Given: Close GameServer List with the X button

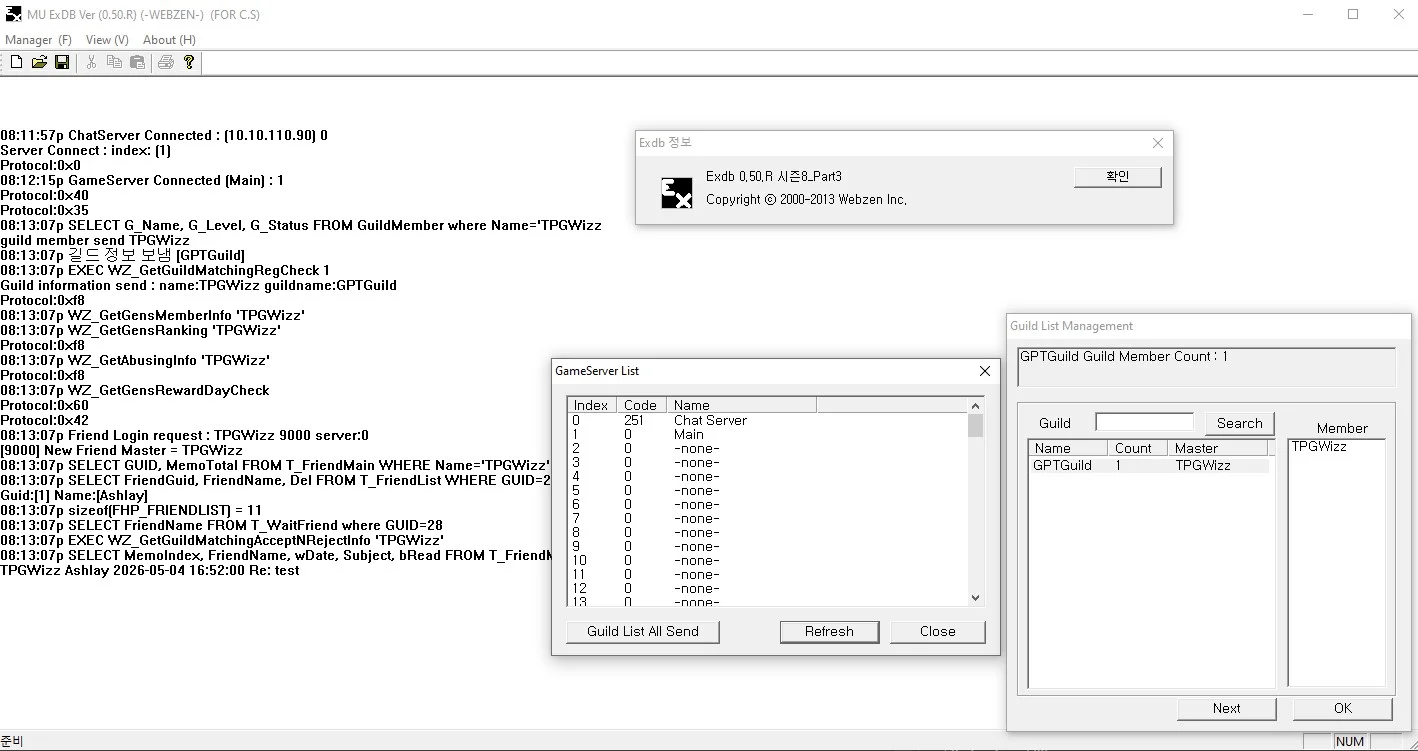Looking at the screenshot, I should (984, 371).
